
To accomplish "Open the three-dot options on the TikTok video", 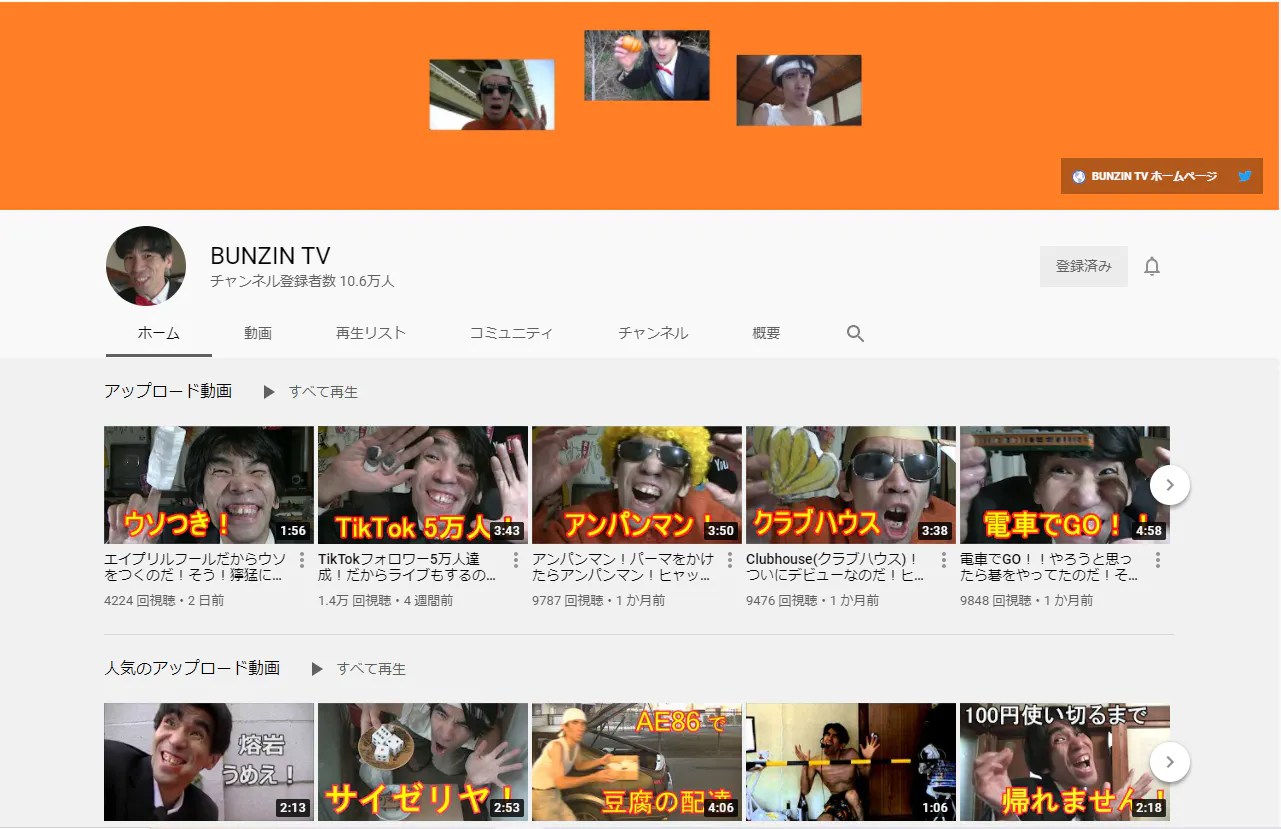I will click(516, 561).
